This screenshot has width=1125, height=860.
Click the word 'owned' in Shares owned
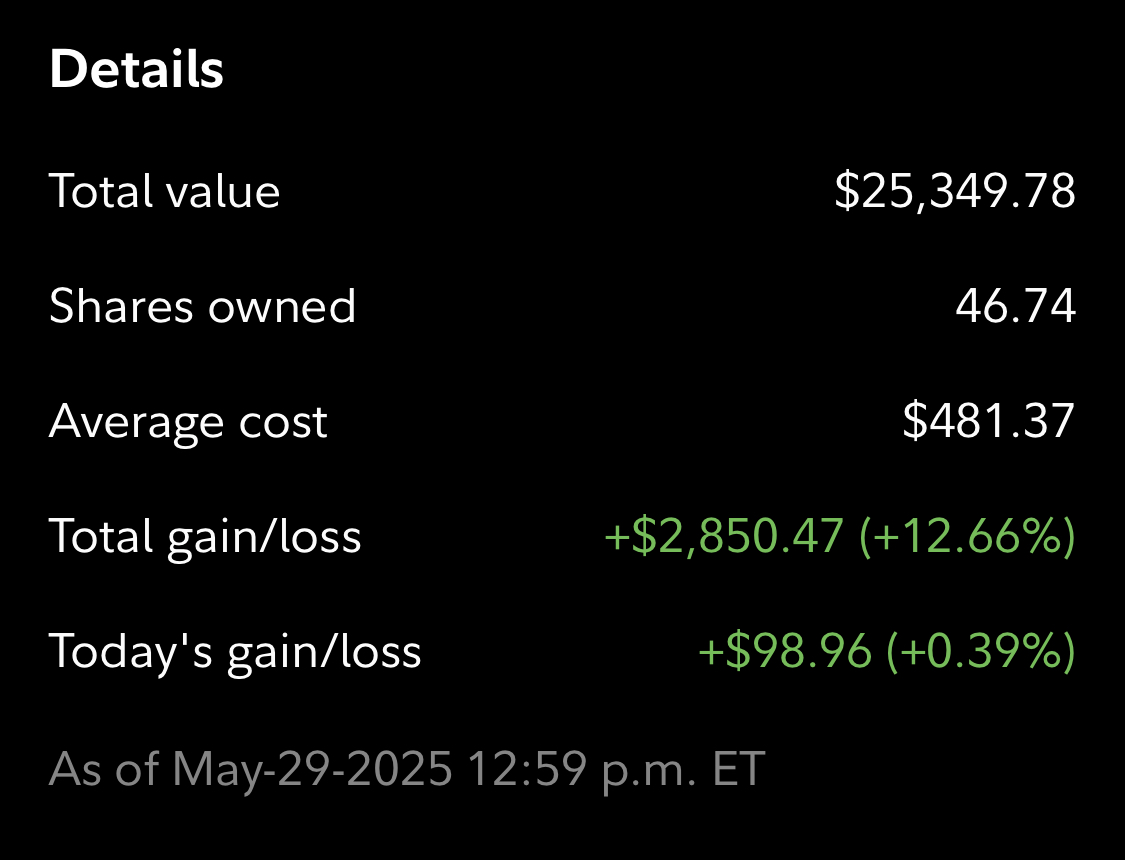click(x=281, y=306)
